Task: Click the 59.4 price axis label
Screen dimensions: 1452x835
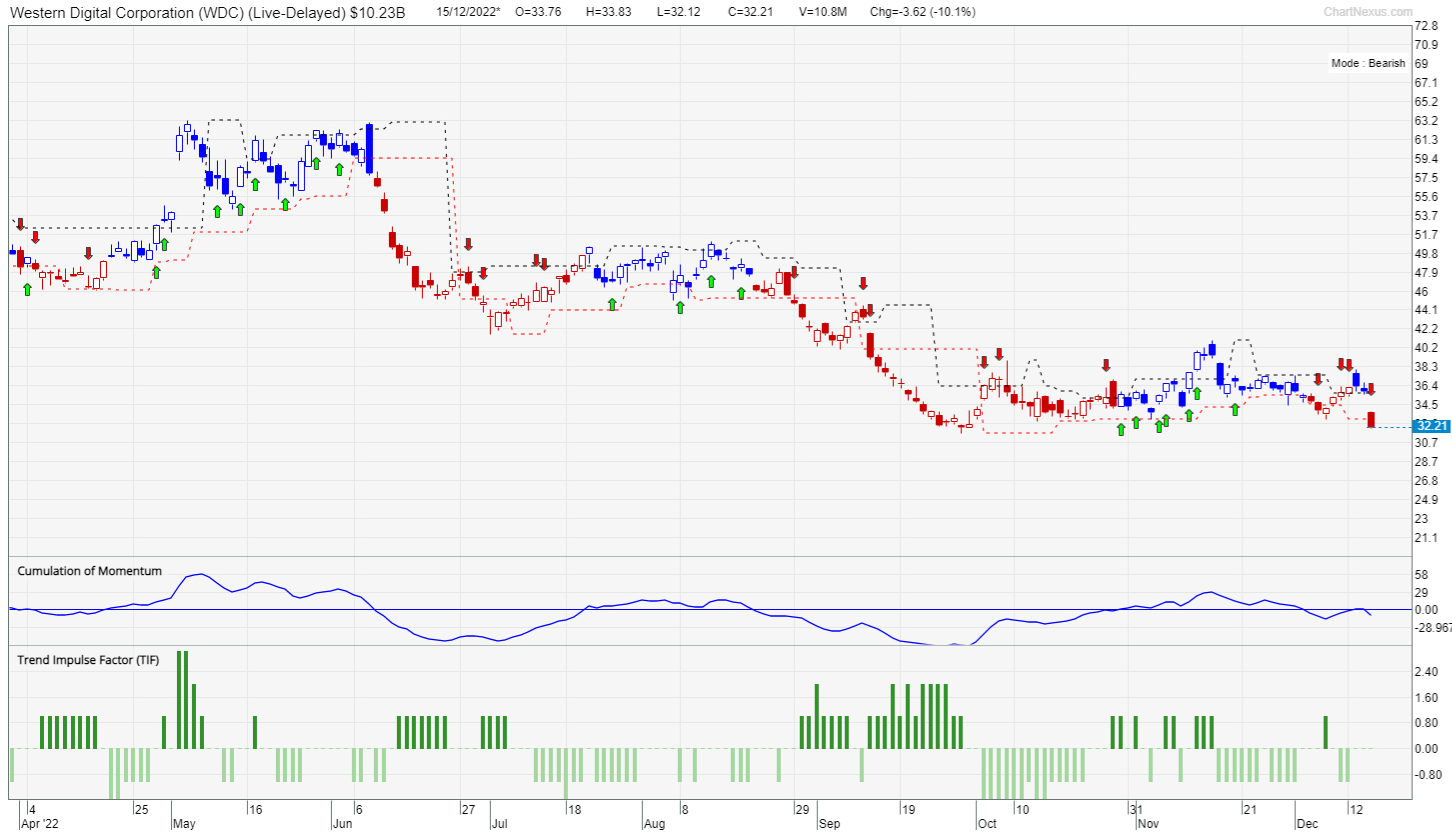Action: click(1427, 159)
